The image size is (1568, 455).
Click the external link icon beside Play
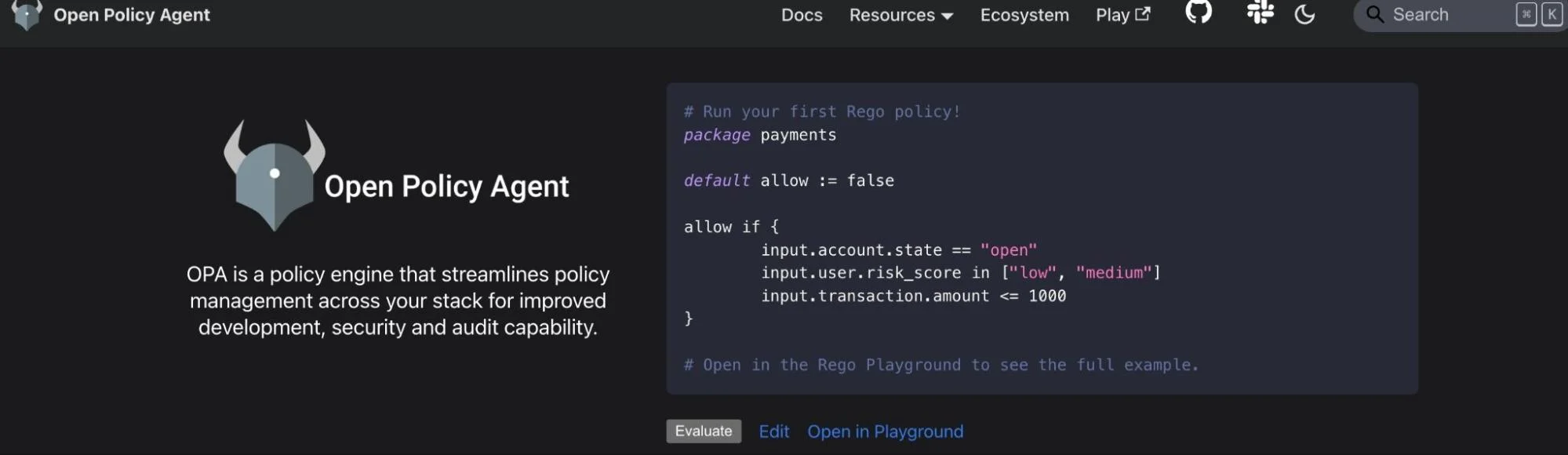click(1143, 14)
